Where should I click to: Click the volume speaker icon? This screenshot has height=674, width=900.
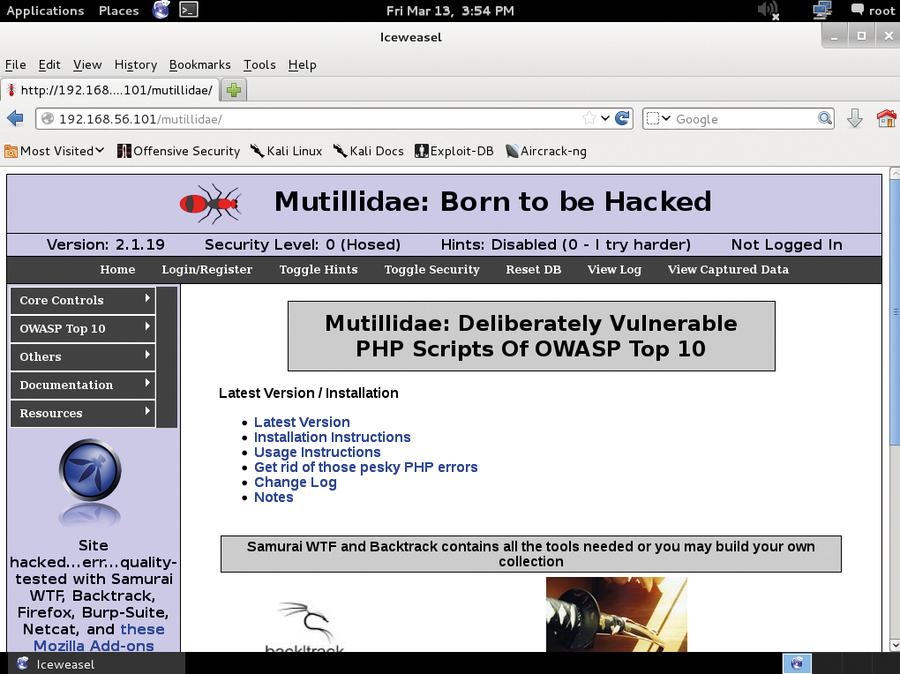click(767, 10)
